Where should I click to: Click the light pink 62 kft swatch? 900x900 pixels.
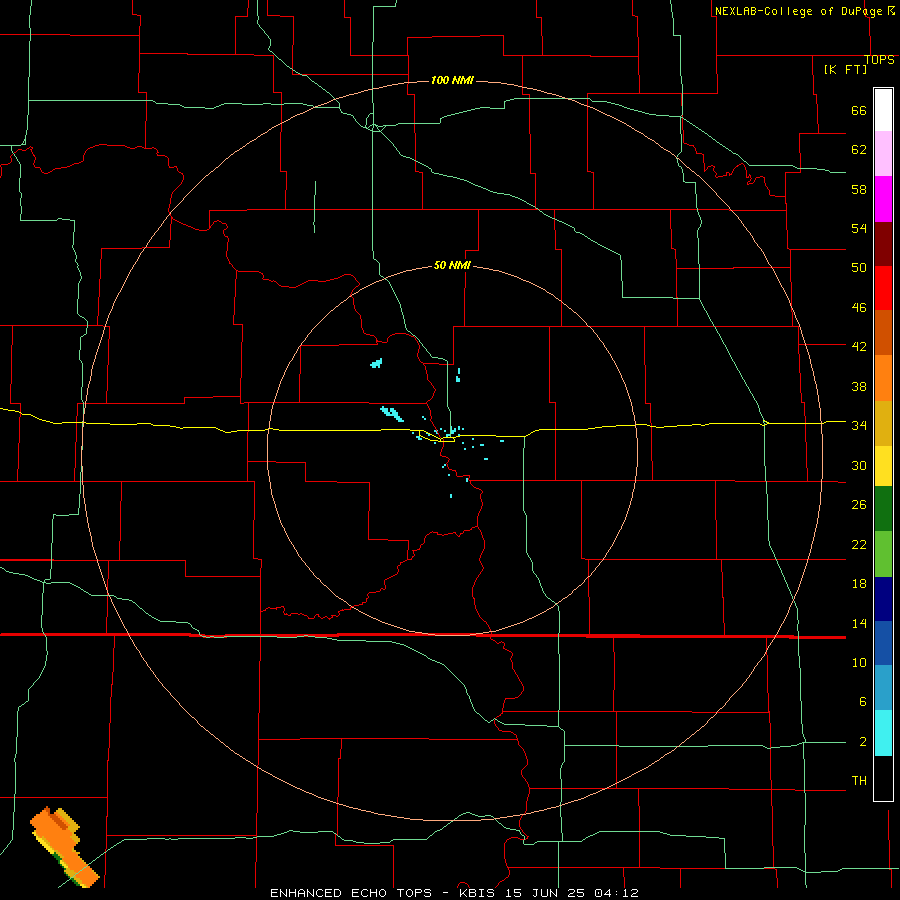(x=883, y=153)
